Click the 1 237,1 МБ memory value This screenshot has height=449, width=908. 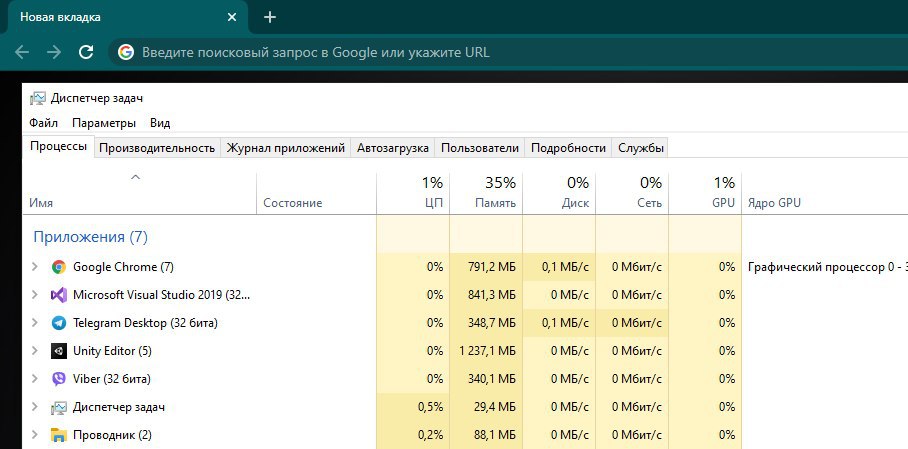coord(487,351)
